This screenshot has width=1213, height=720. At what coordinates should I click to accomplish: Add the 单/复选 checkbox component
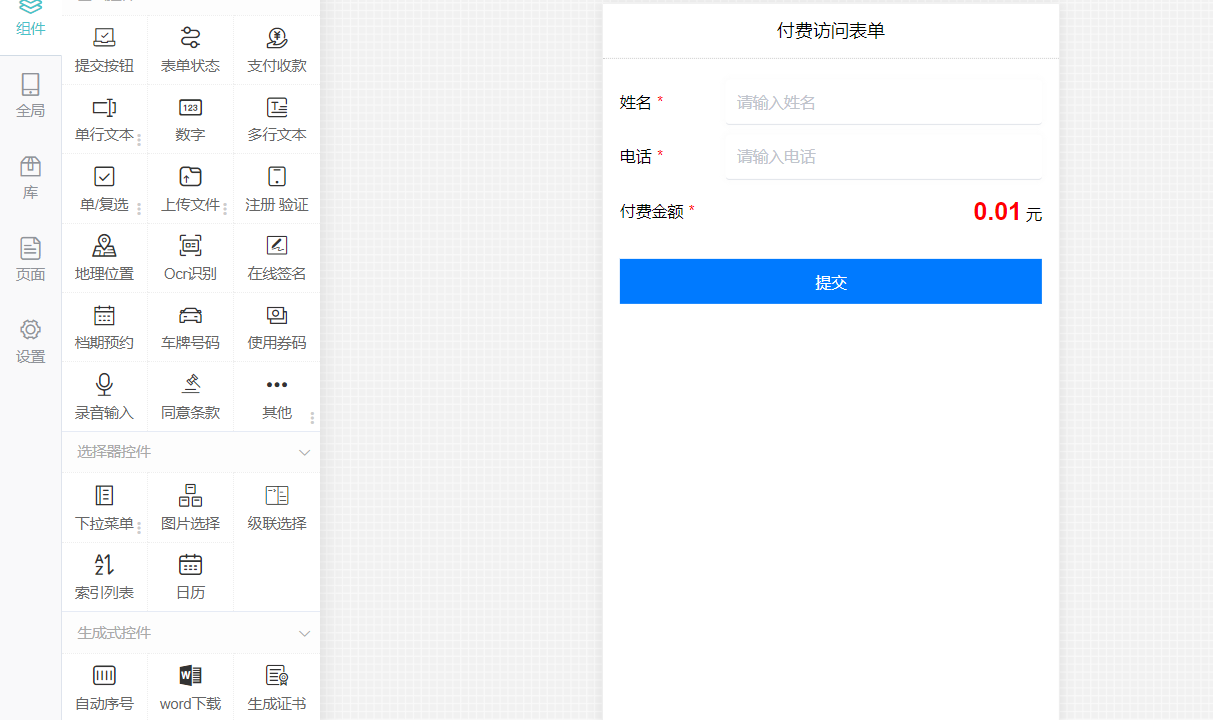click(x=104, y=178)
